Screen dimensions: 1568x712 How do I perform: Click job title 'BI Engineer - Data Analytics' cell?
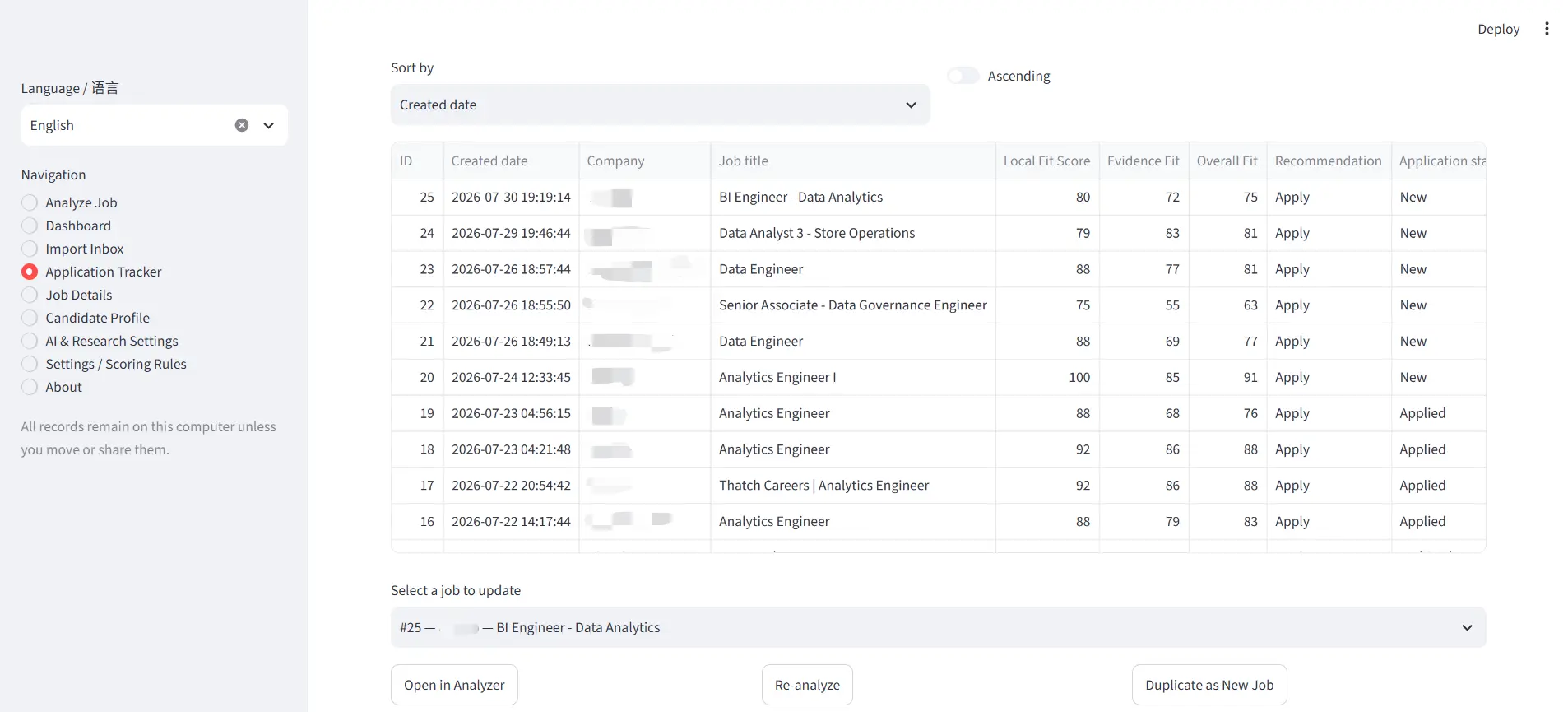(x=853, y=198)
